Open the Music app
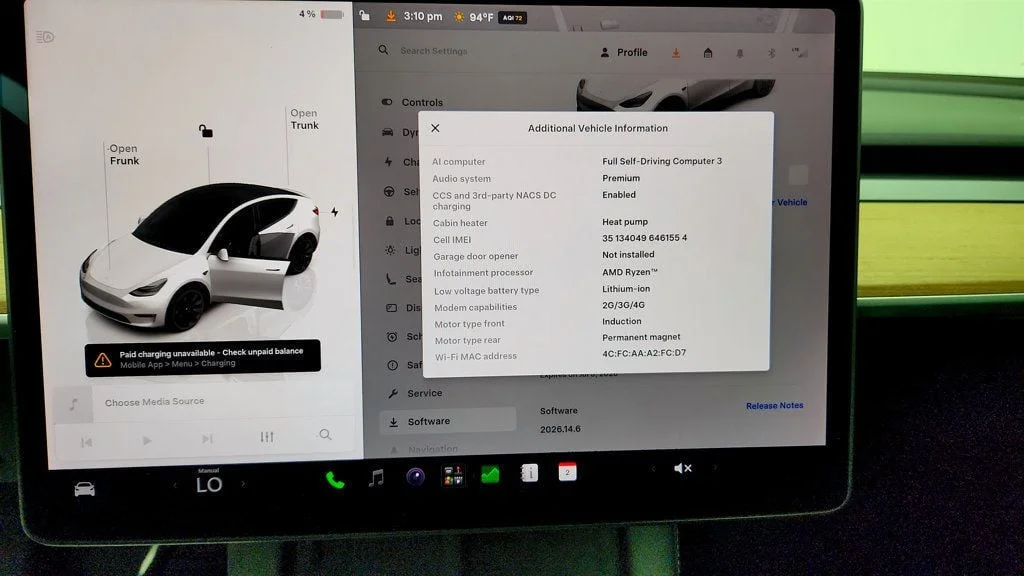This screenshot has width=1024, height=576. 376,478
